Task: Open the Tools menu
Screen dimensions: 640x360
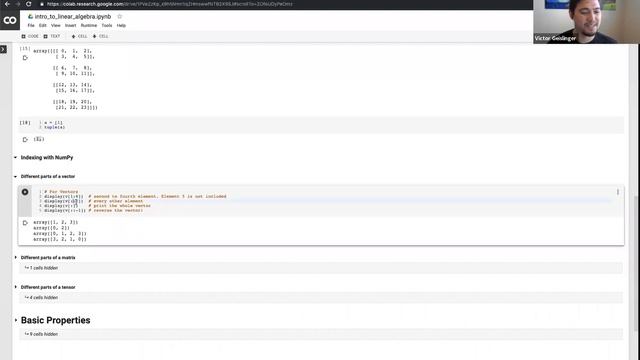Action: click(x=107, y=25)
